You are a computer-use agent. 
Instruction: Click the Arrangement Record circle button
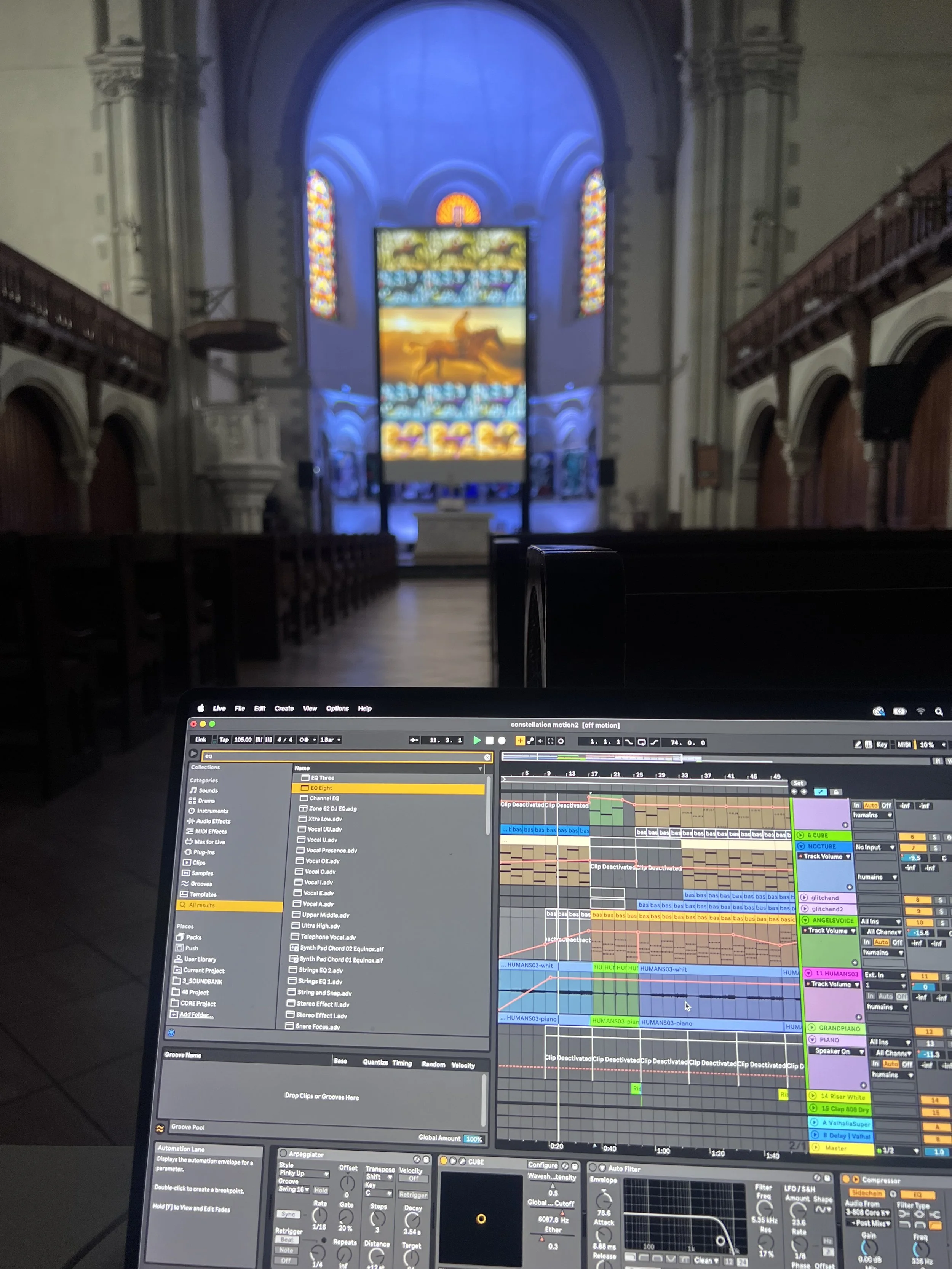(x=502, y=741)
